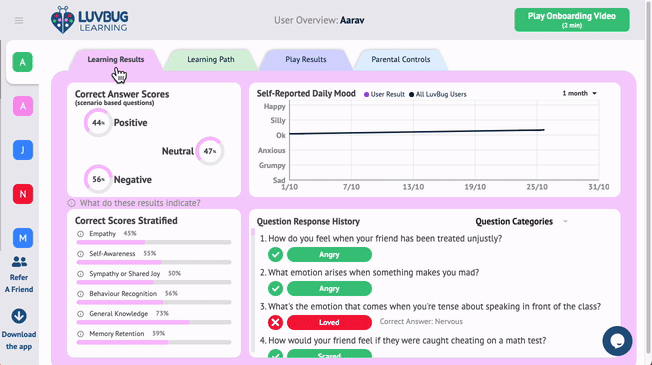
Task: Select the red N user avatar
Action: pos(22,194)
